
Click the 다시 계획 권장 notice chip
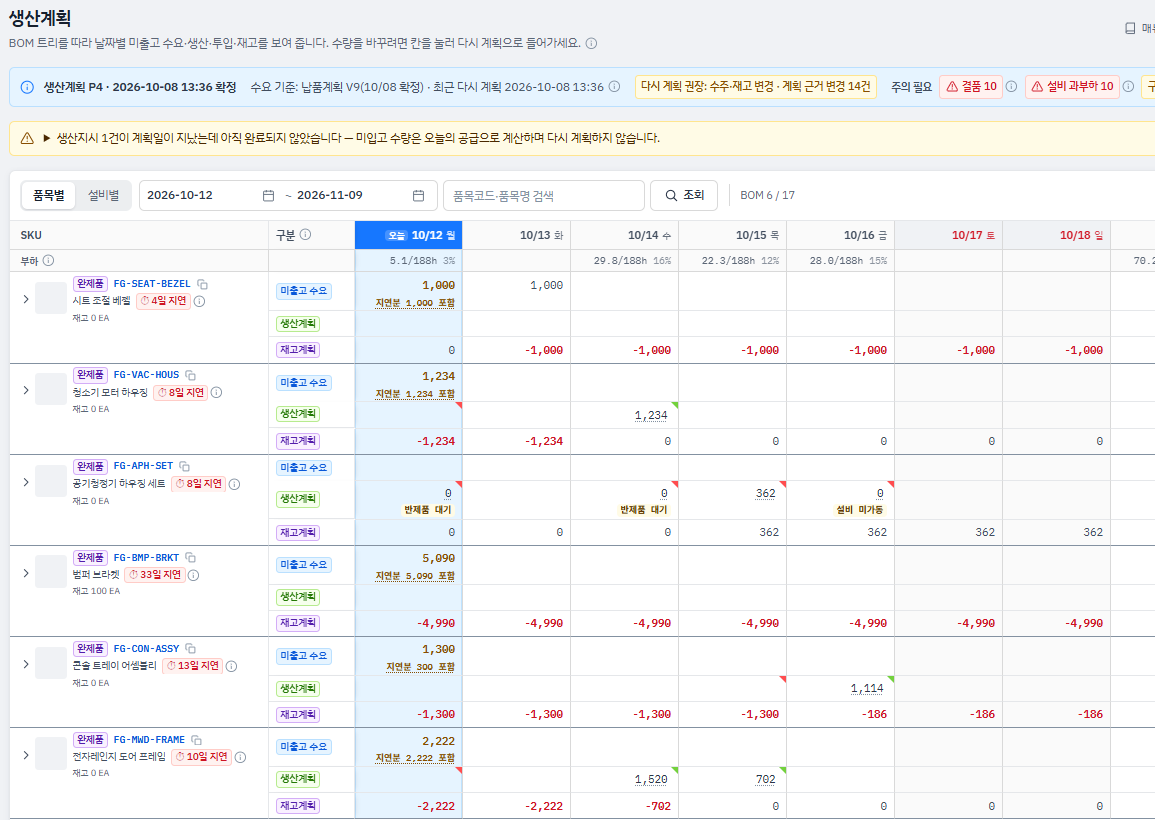point(756,87)
